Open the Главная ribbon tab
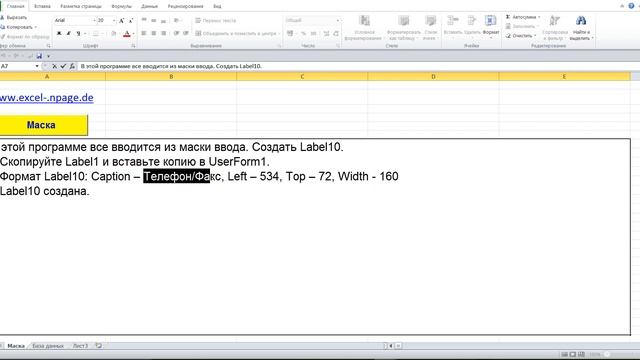Screen dimensions: 640x360 coord(16,6)
